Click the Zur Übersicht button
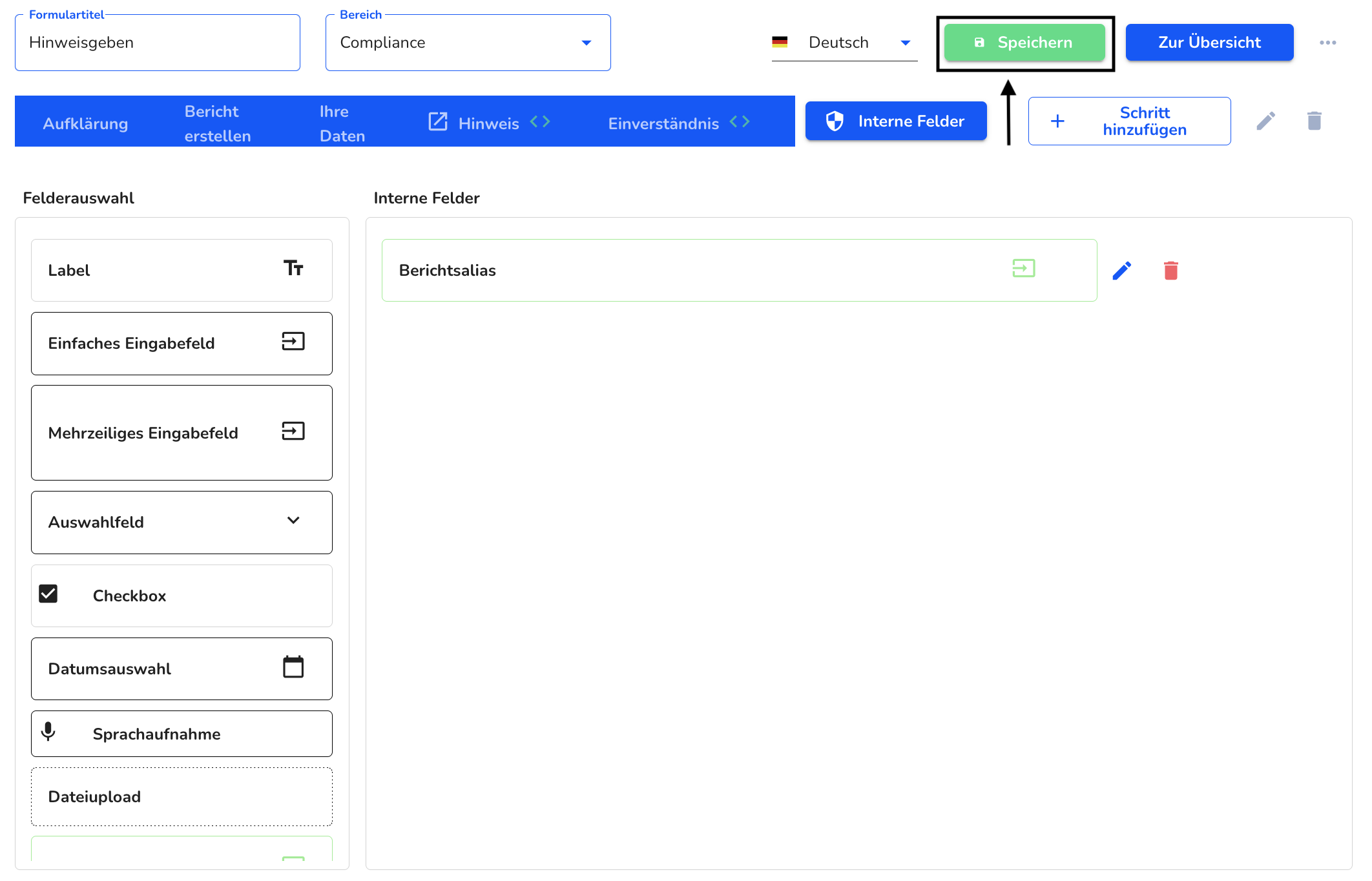The height and width of the screenshot is (881, 1372). (1210, 42)
